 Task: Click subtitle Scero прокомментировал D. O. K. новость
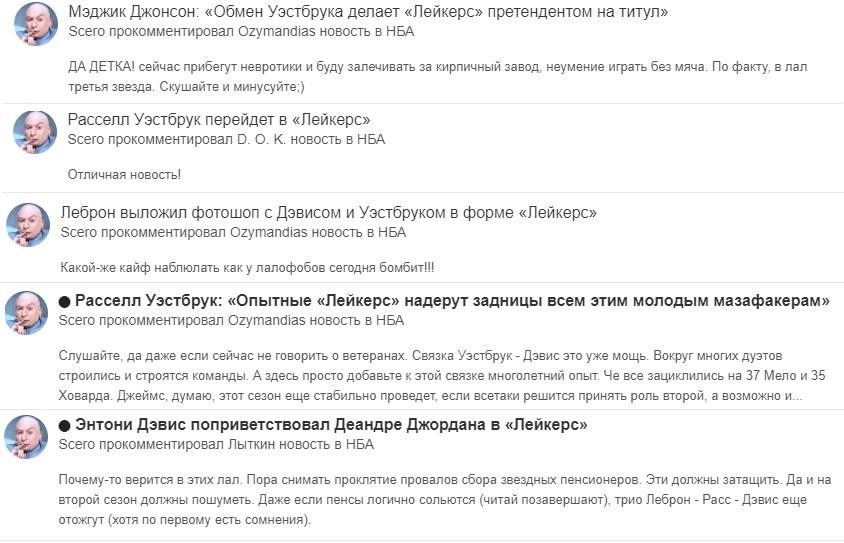(x=226, y=139)
